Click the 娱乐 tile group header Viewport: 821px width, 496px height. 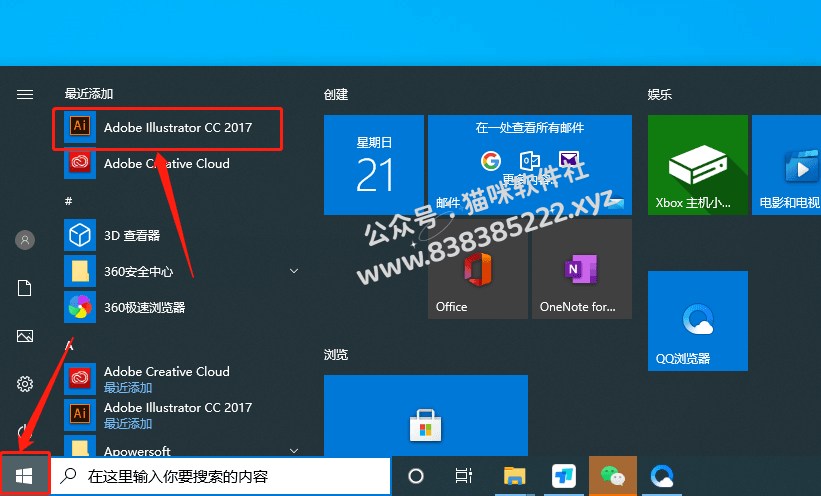pos(660,94)
